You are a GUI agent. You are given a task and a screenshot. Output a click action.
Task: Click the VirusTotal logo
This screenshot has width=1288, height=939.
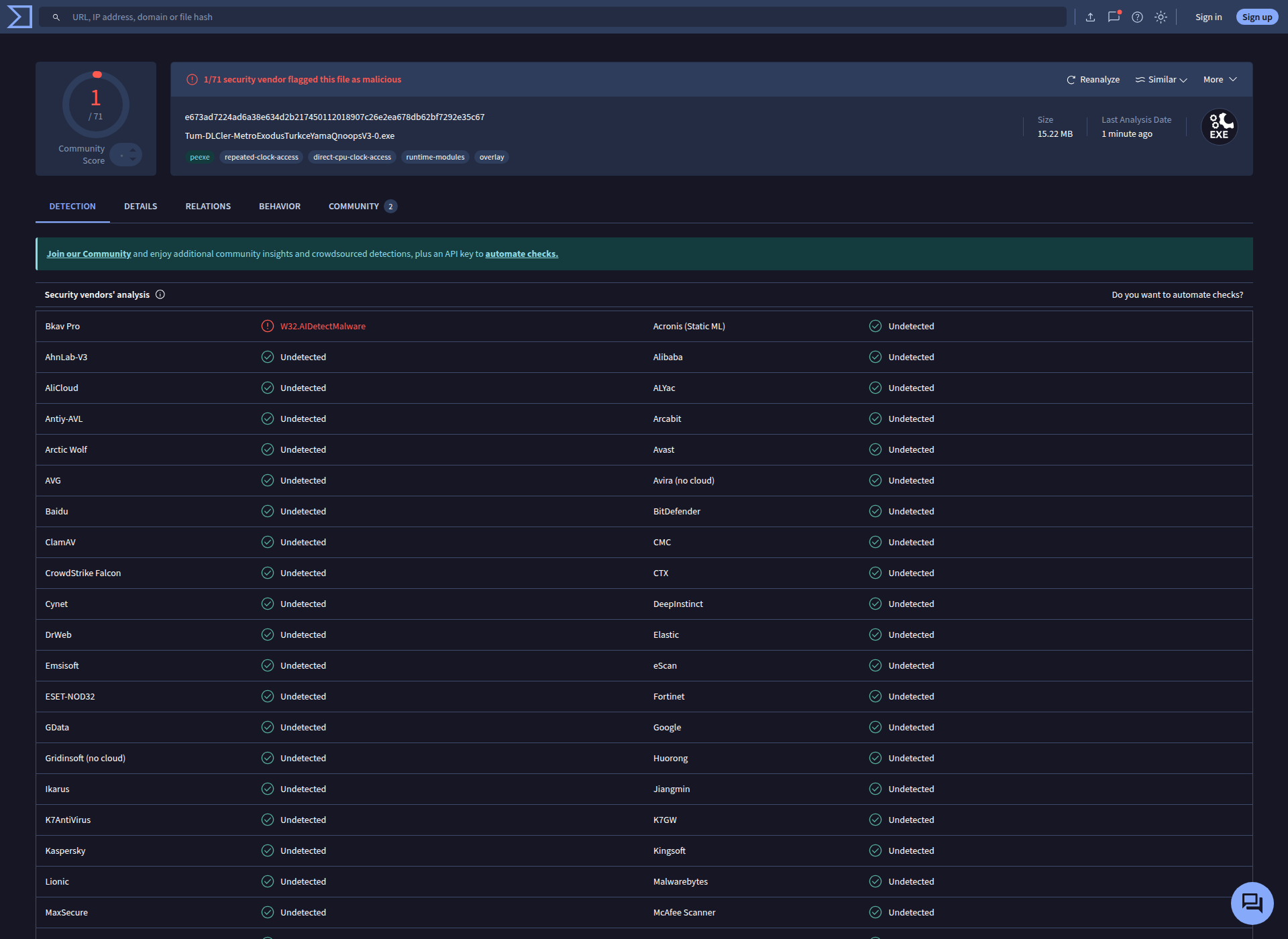19,17
